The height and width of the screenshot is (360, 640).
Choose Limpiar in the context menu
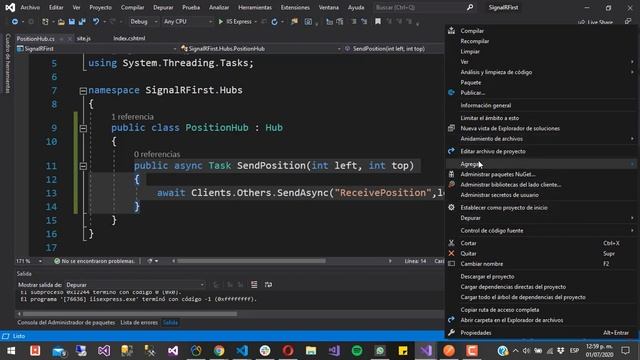(x=541, y=51)
